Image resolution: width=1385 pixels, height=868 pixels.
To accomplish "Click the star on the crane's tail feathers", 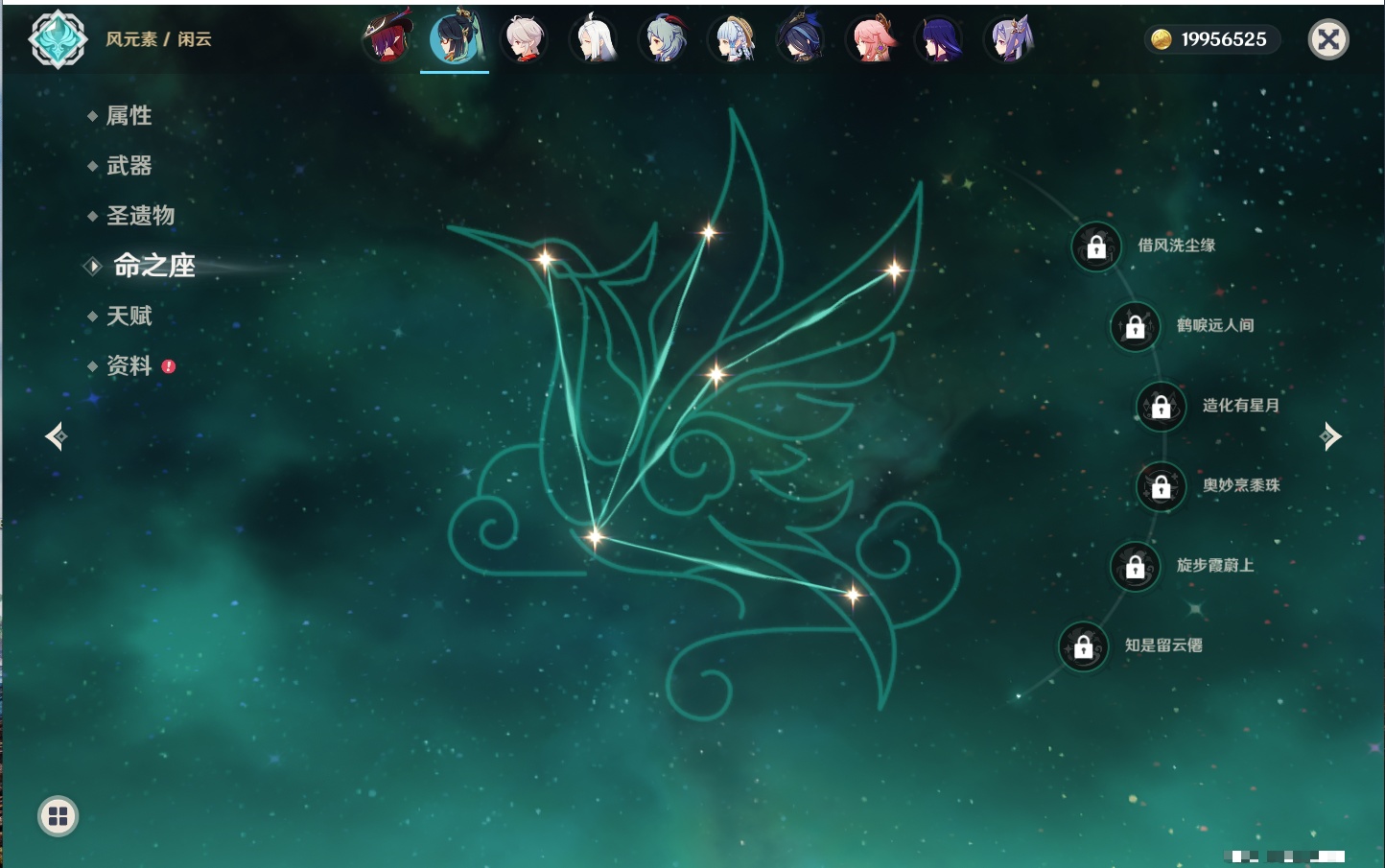I will tap(853, 596).
